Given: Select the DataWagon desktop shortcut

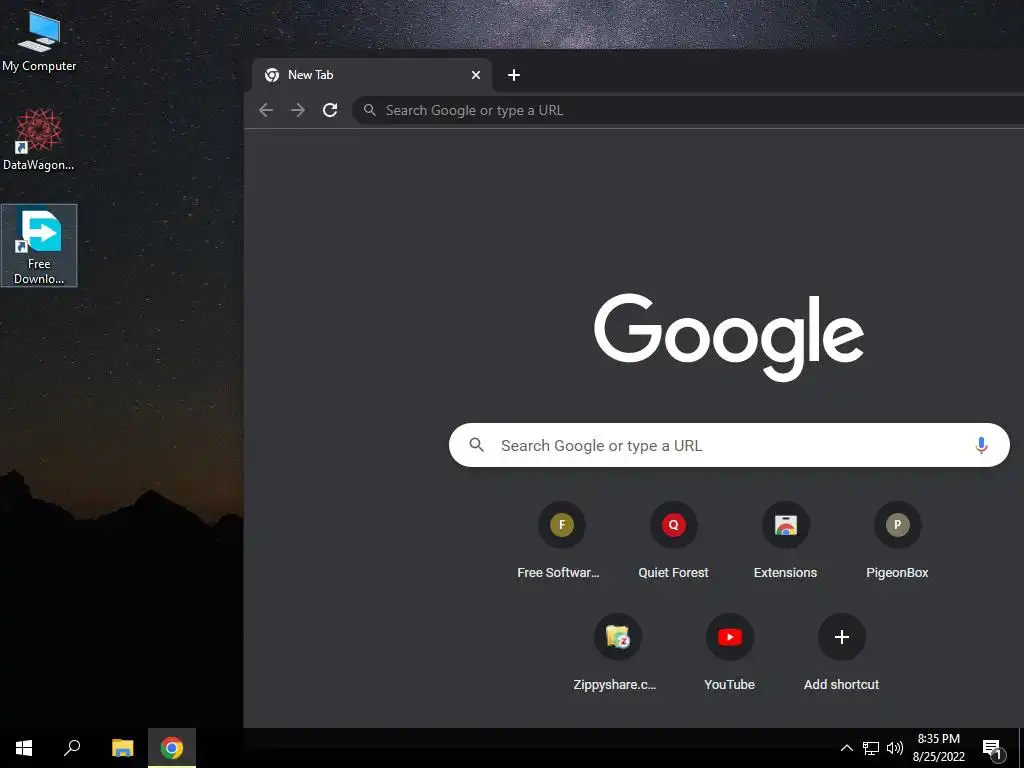Looking at the screenshot, I should coord(39,140).
